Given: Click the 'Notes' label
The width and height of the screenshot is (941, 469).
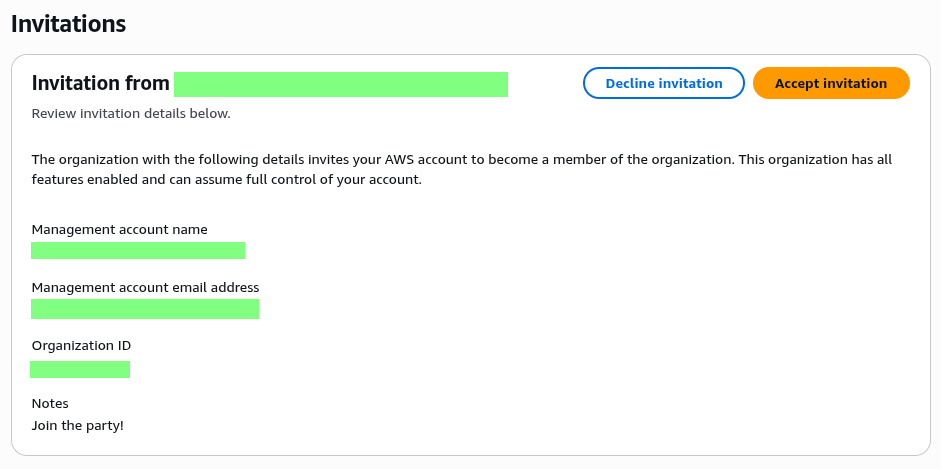Looking at the screenshot, I should click(50, 403).
